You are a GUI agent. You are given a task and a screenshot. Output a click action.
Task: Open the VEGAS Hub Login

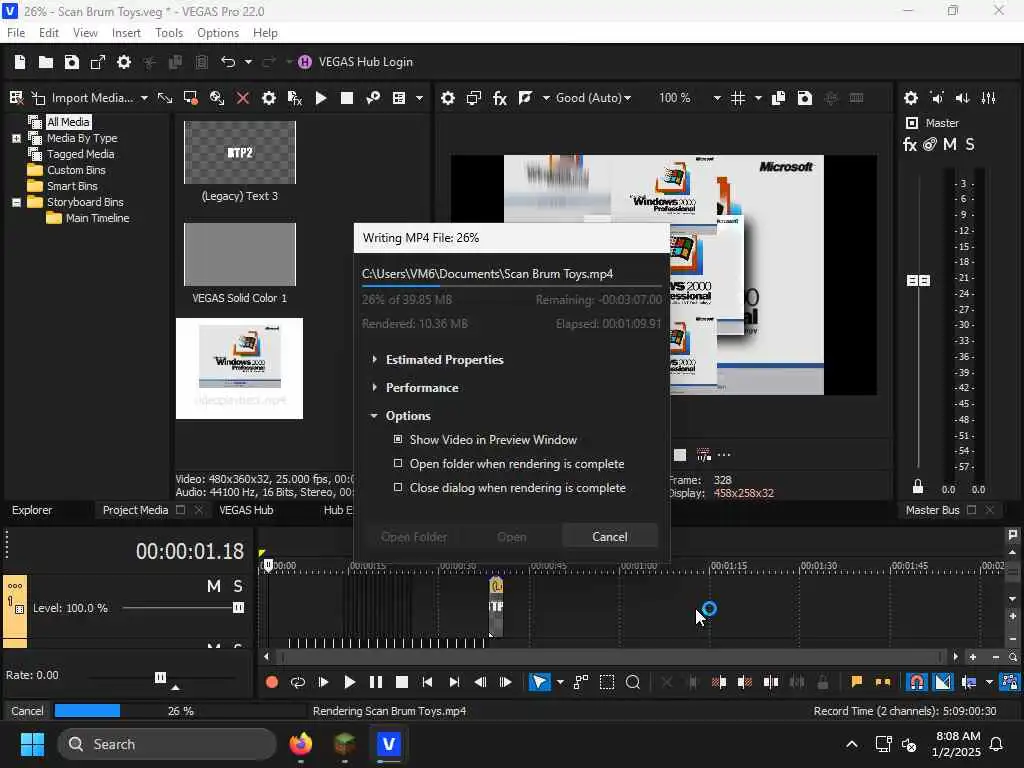(356, 62)
